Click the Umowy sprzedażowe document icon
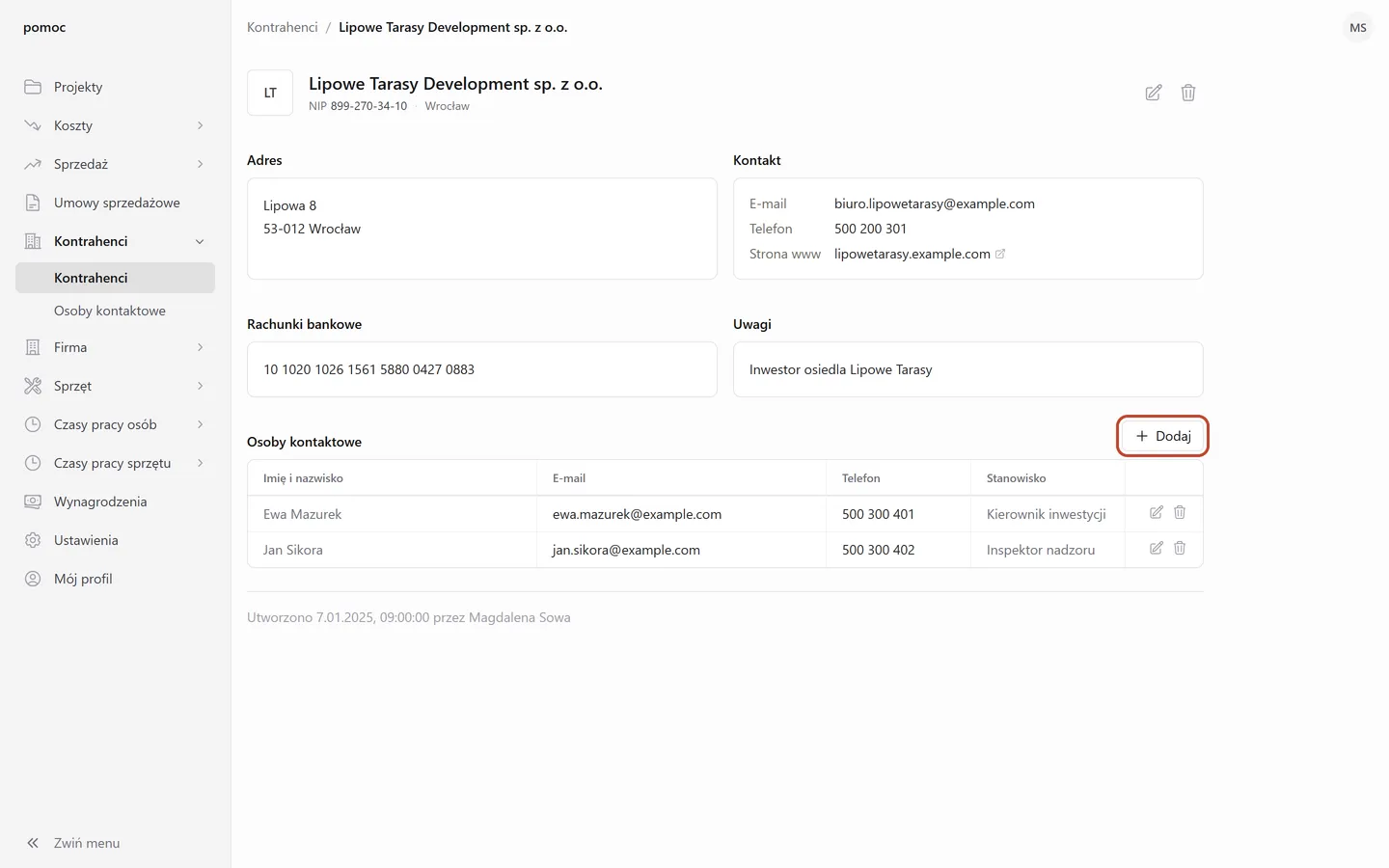Image resolution: width=1389 pixels, height=868 pixels. [33, 203]
